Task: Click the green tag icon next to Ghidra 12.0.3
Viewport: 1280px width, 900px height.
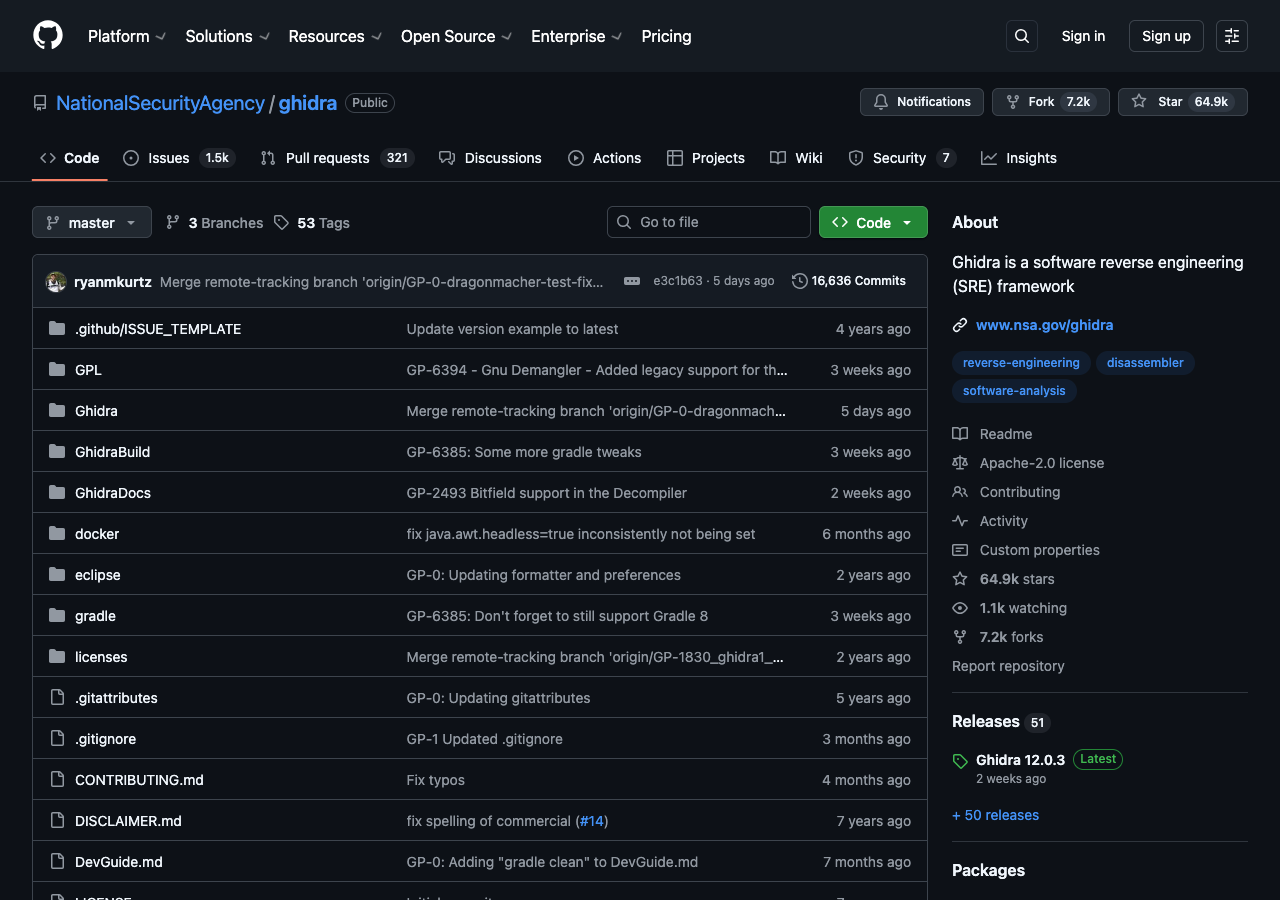Action: (x=960, y=759)
